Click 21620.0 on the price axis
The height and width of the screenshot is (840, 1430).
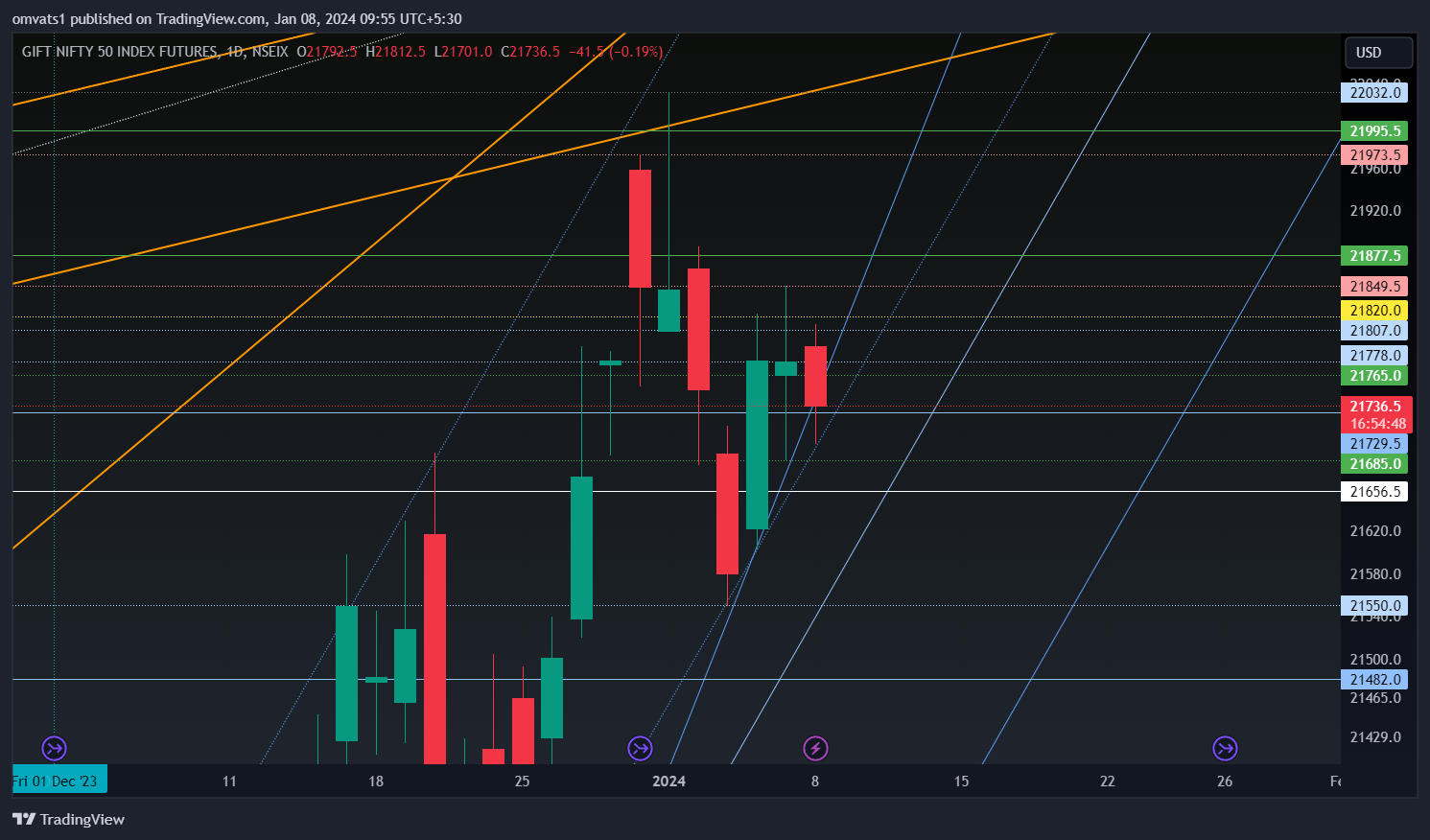tap(1375, 531)
